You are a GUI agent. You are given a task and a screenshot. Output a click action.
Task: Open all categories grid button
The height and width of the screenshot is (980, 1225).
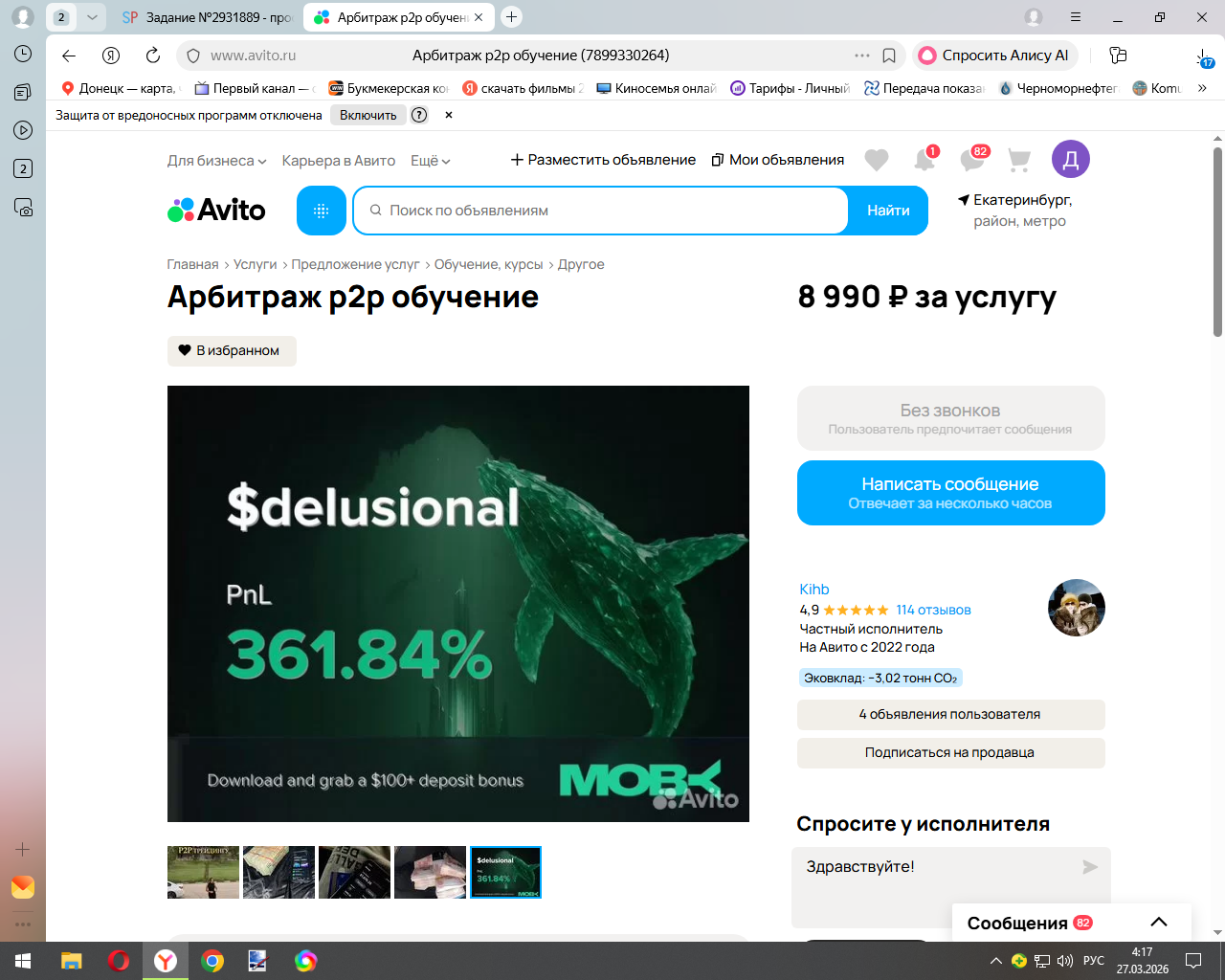pyautogui.click(x=322, y=211)
